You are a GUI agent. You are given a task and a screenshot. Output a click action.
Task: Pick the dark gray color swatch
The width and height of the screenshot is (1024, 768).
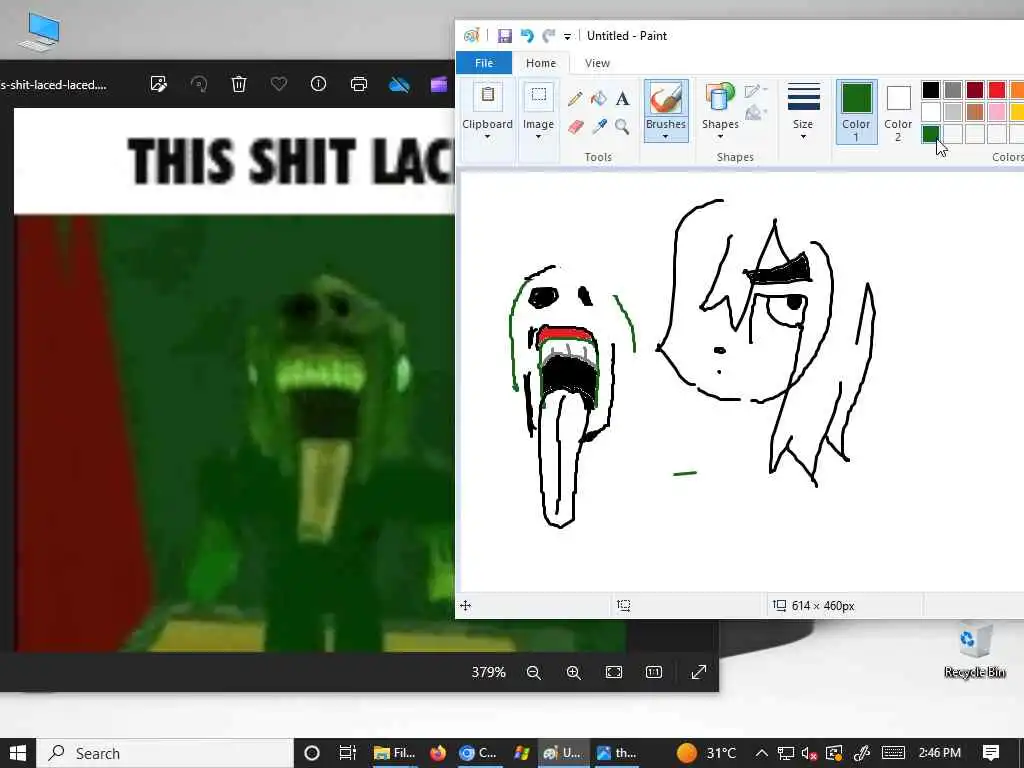(953, 89)
